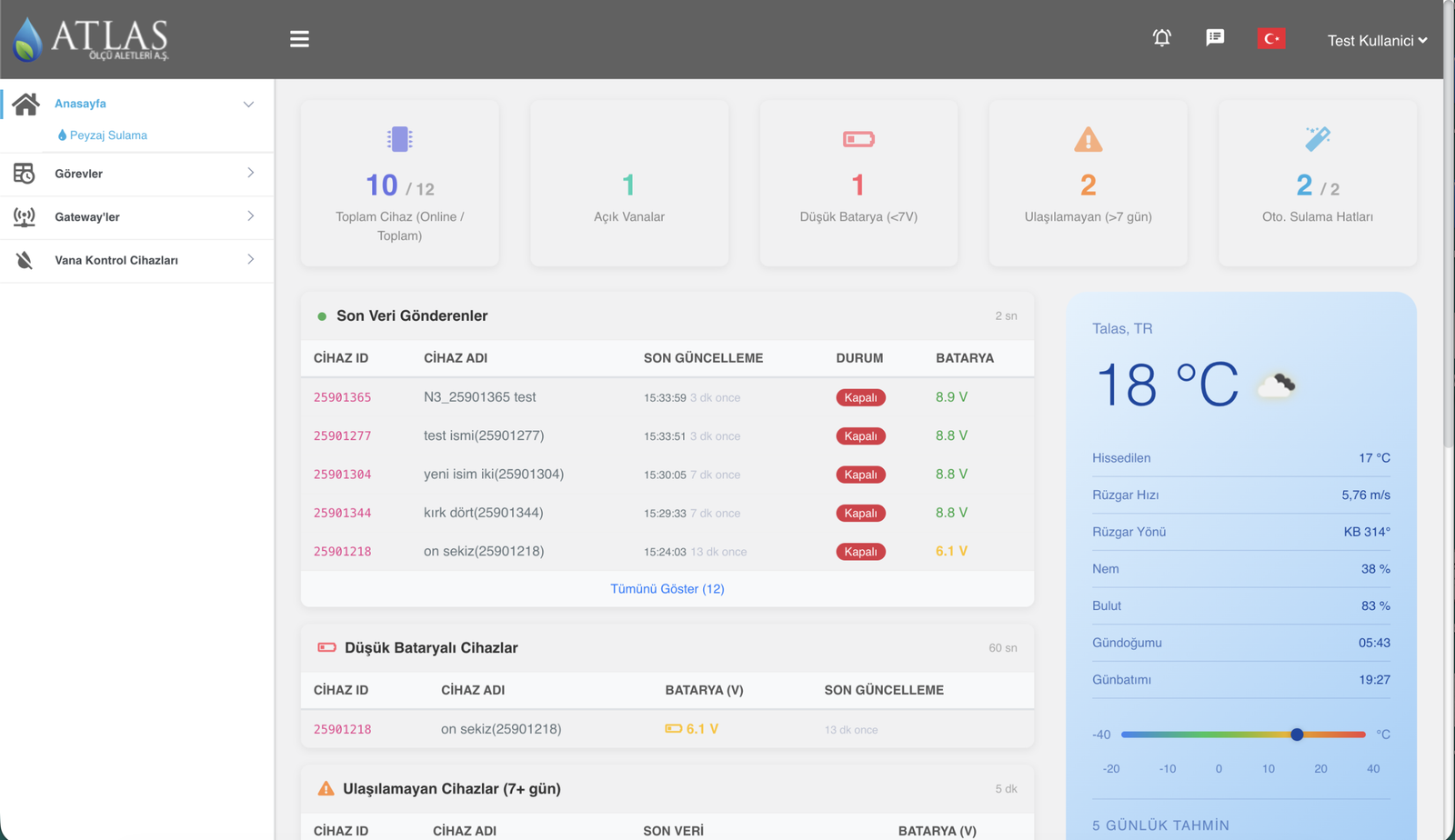Click the Gateway'ler antenna icon

[25, 216]
